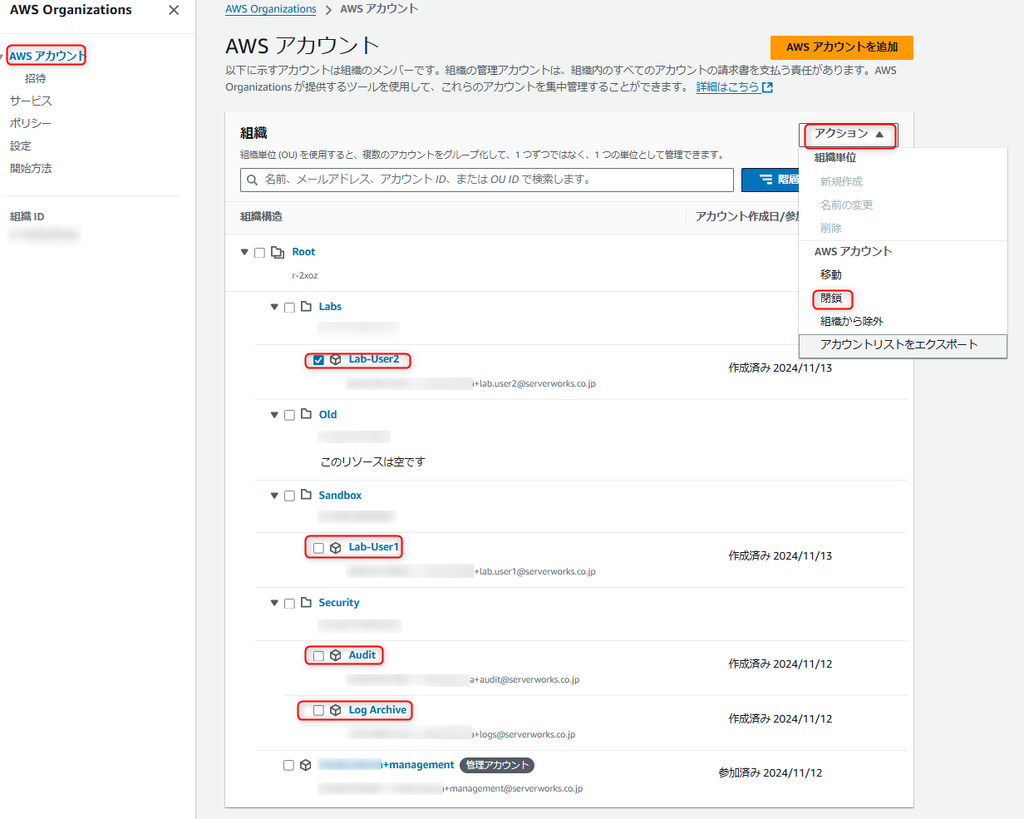Open 設定 in the sidebar
This screenshot has width=1024, height=819.
20,146
